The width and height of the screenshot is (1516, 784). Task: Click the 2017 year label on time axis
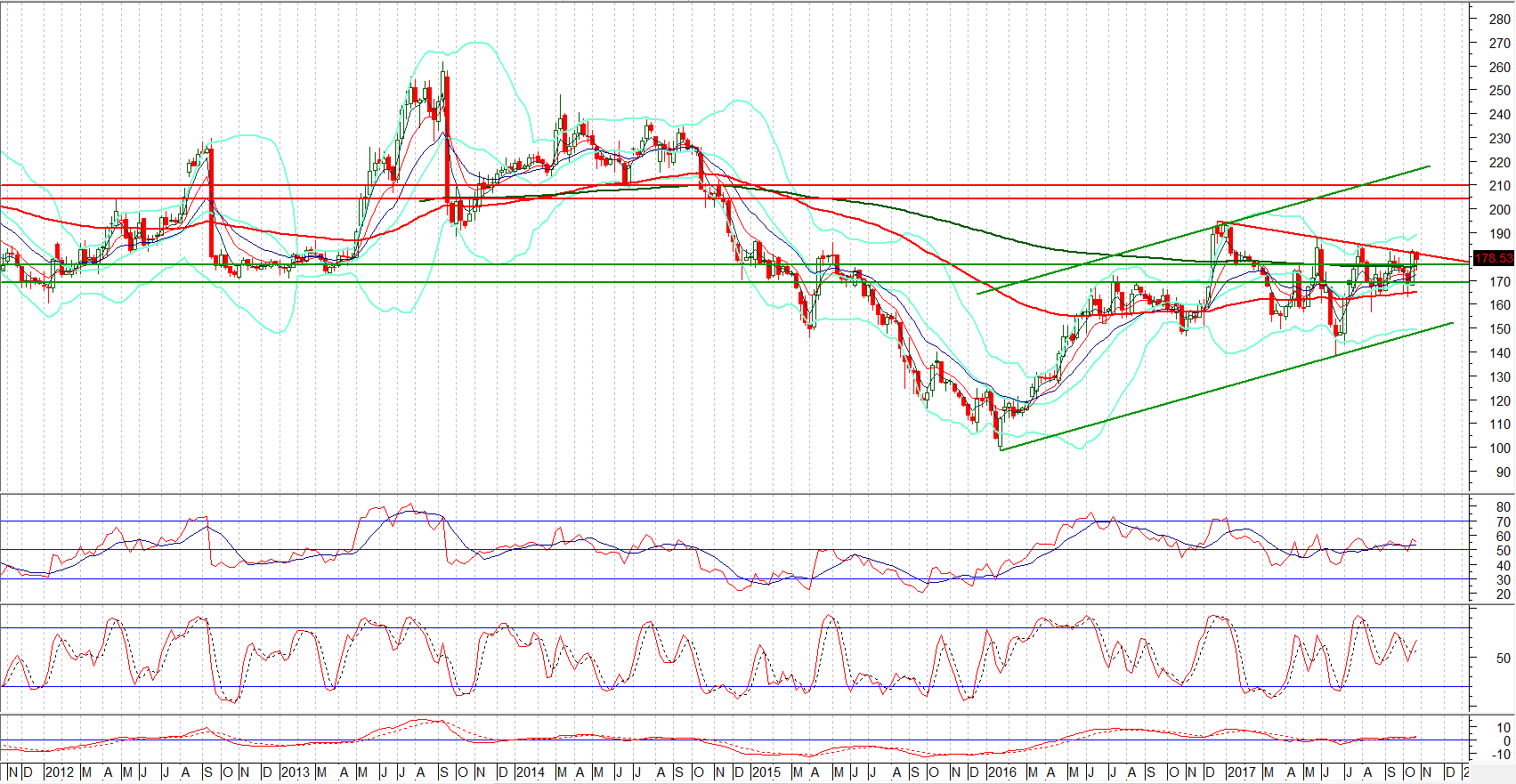[x=1241, y=772]
